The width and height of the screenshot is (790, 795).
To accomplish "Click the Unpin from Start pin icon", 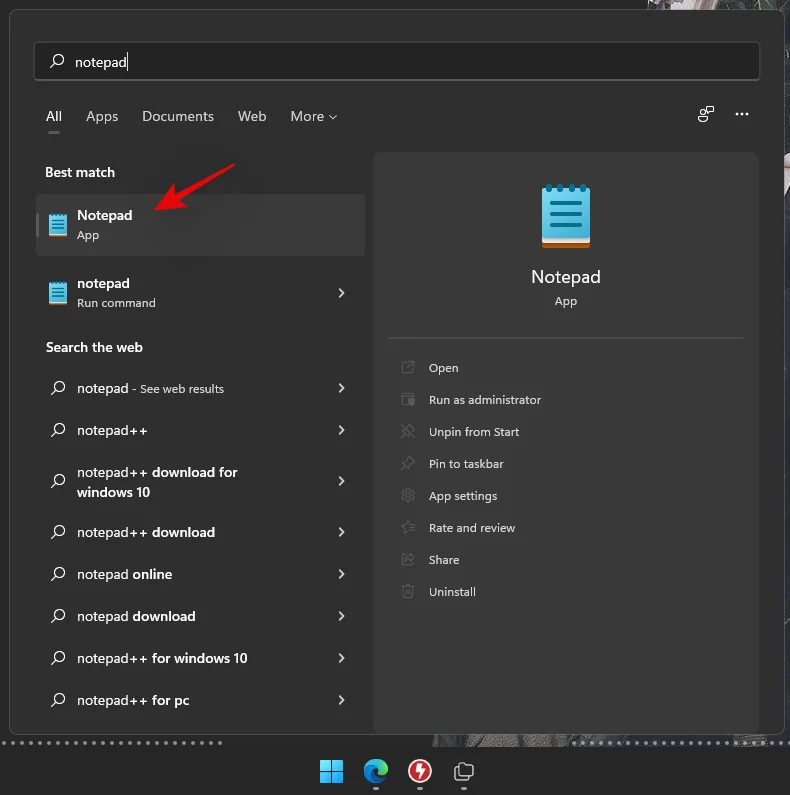I will click(x=408, y=431).
